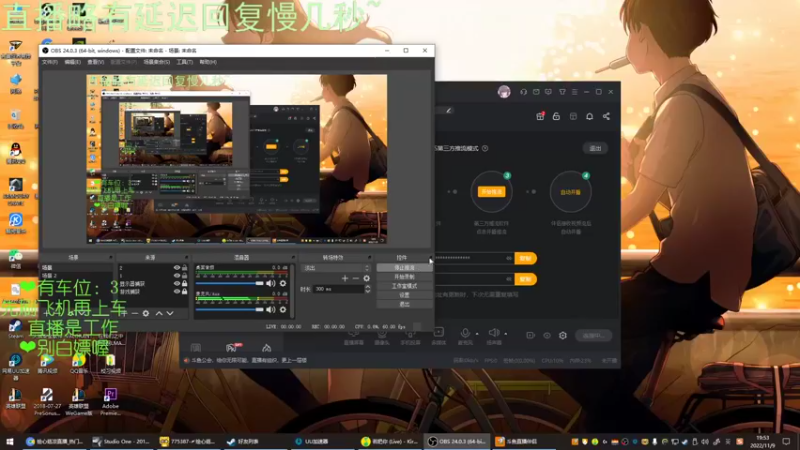The height and width of the screenshot is (450, 800).
Task: Toggle the lock on source 2
Action: coord(185,267)
